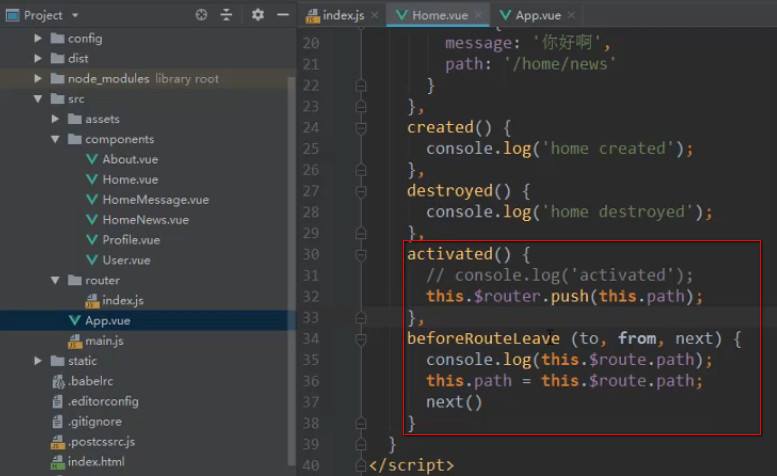Image resolution: width=777 pixels, height=476 pixels.
Task: Close the index.js tab
Action: (x=375, y=15)
